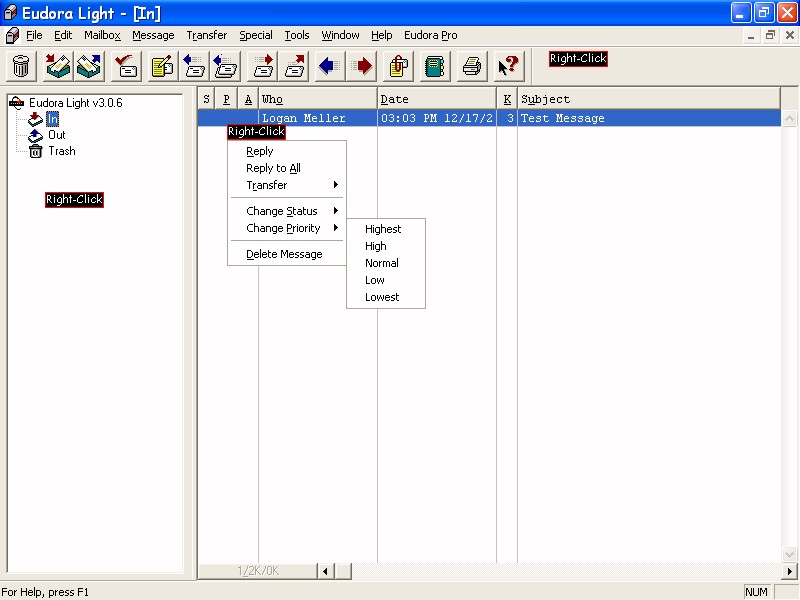
Task: Click the blue Previous Message arrow
Action: (330, 66)
